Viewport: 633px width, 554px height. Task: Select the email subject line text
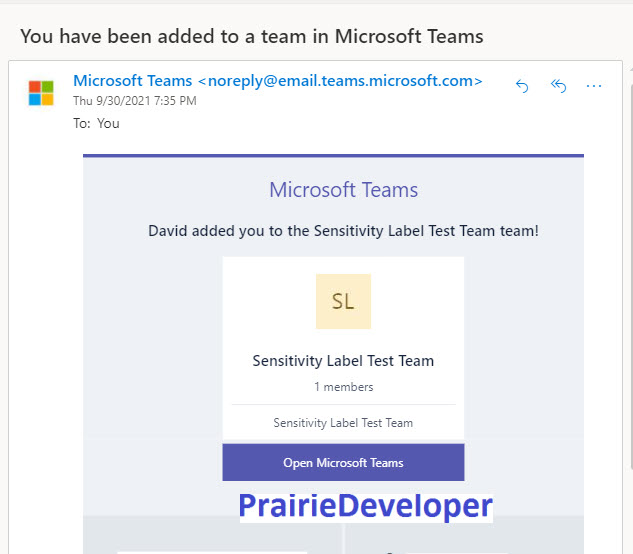click(x=252, y=36)
